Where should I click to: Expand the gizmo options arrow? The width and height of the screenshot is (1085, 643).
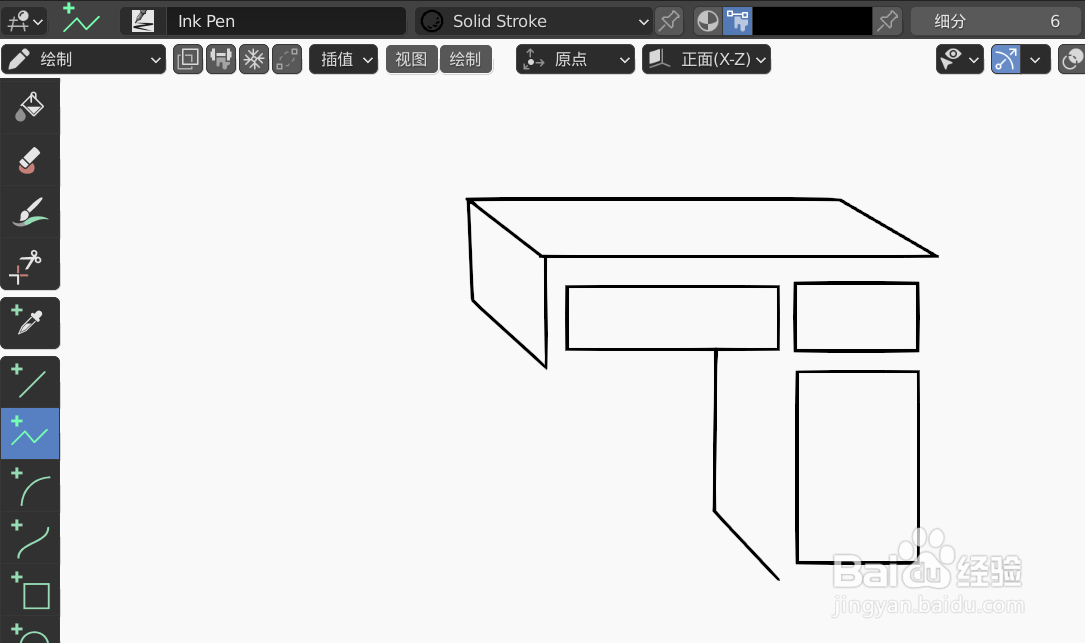click(1035, 60)
